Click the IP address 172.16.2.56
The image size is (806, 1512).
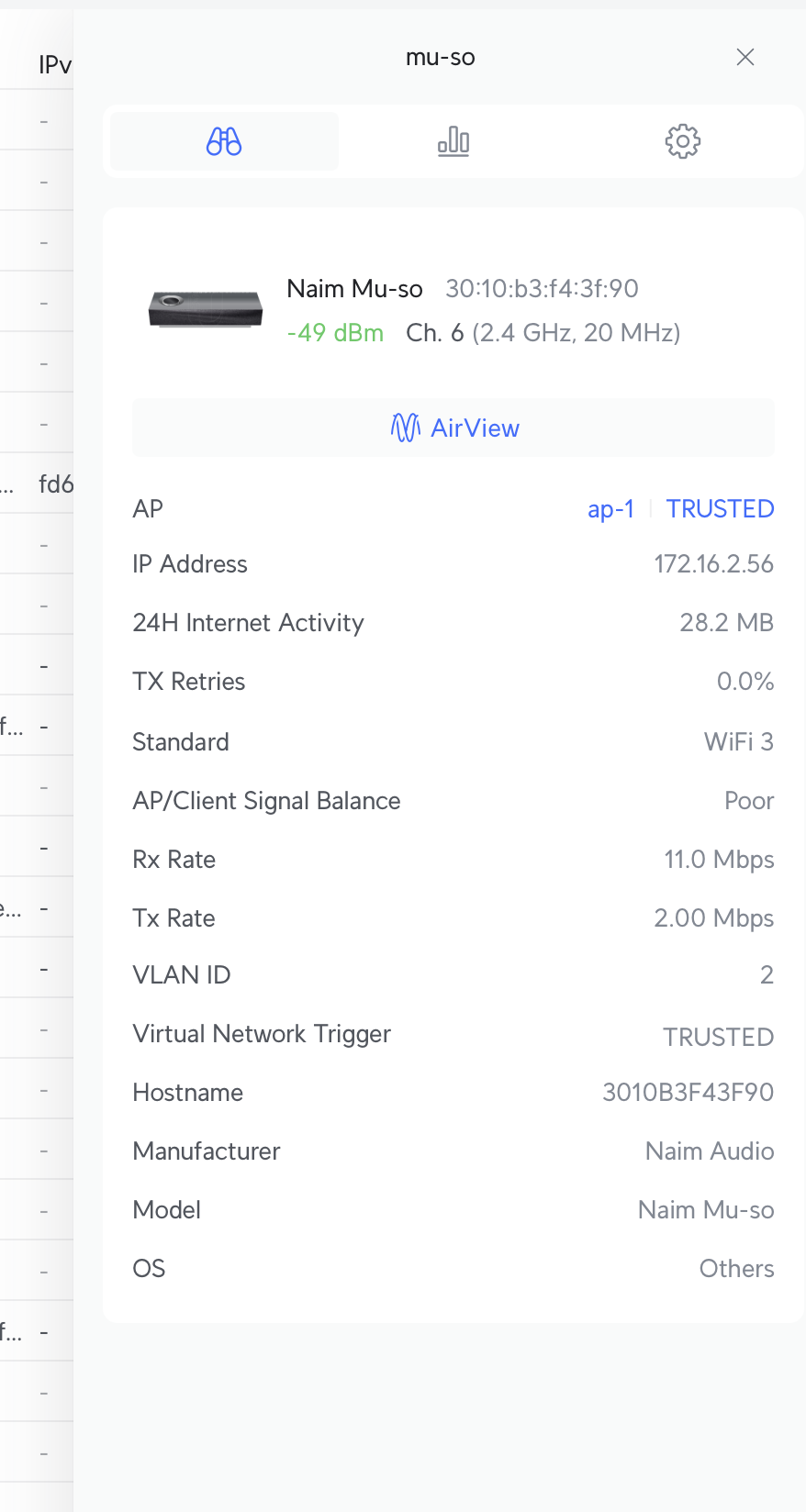(713, 564)
